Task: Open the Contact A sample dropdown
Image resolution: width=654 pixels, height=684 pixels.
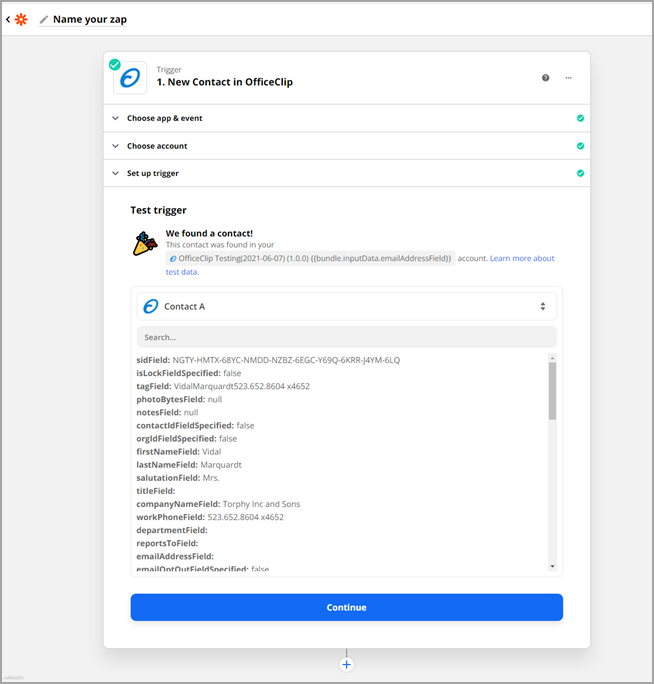Action: point(346,306)
